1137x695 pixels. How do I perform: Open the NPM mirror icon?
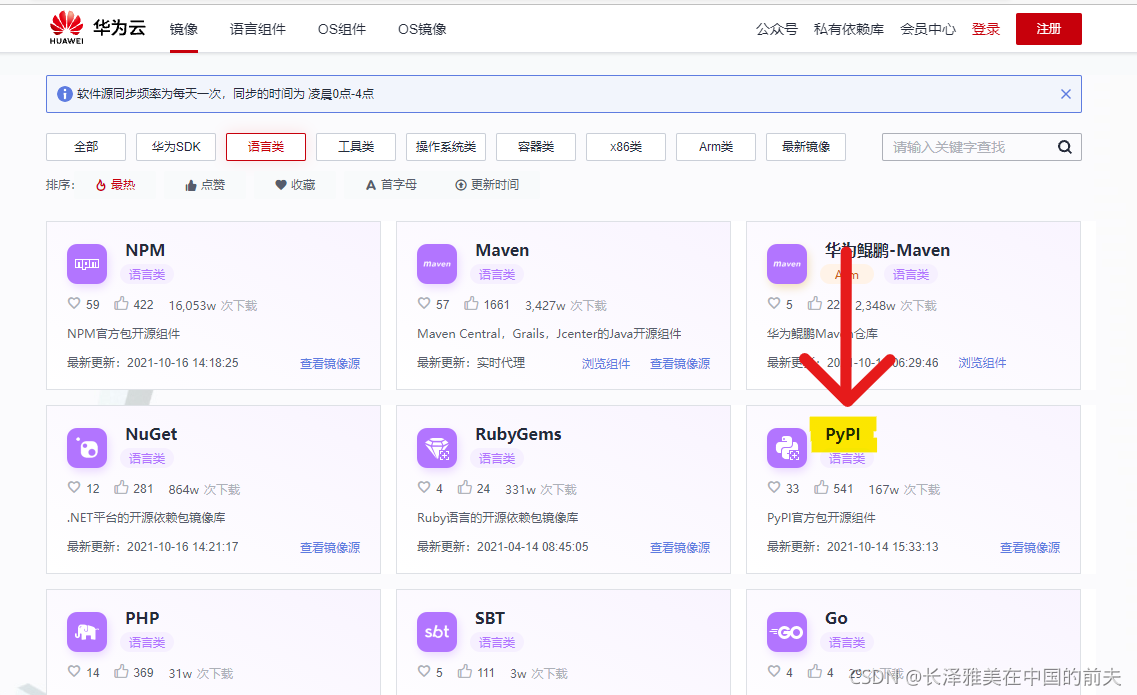(87, 264)
